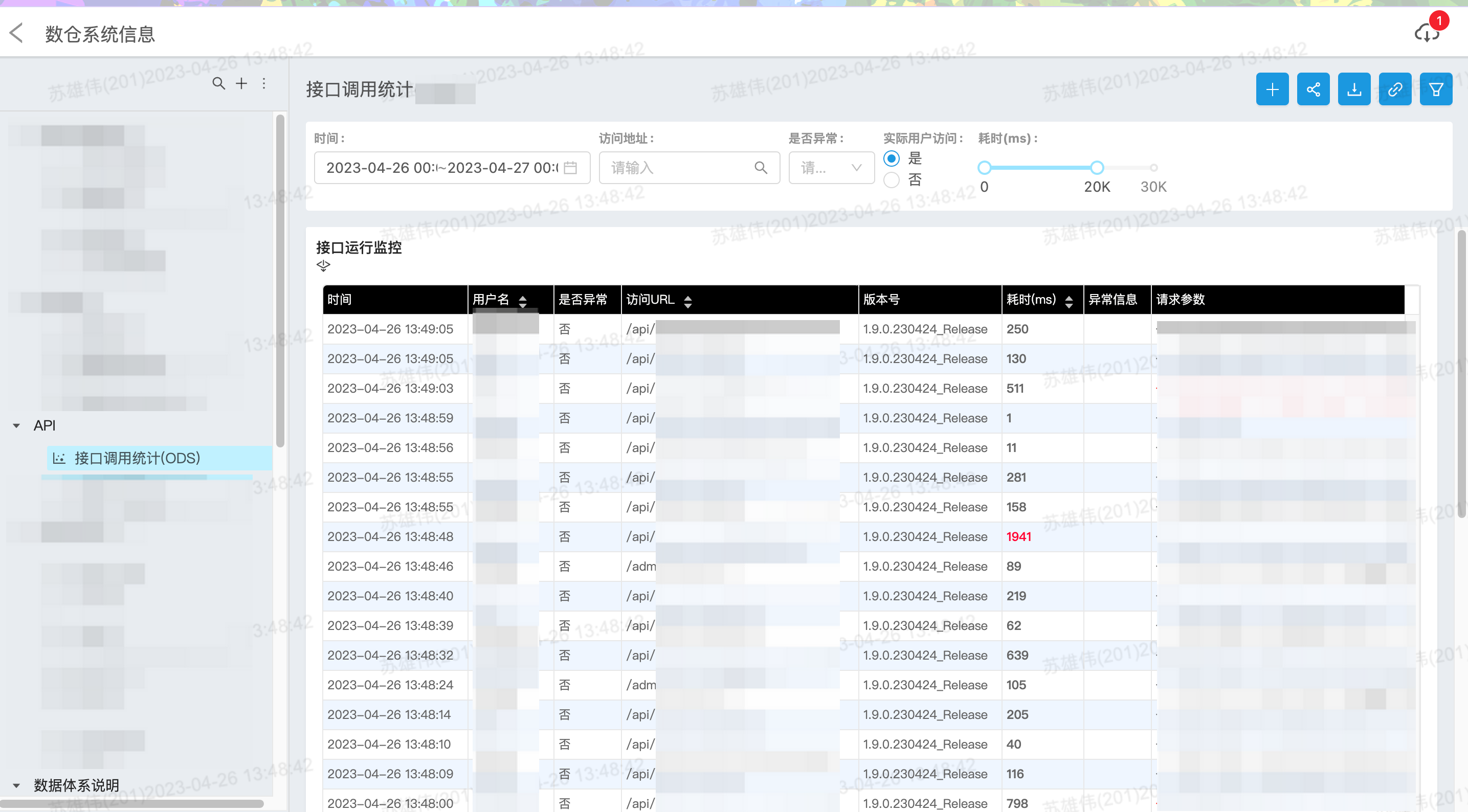Click the blue link button
Viewport: 1468px width, 812px height.
point(1394,89)
